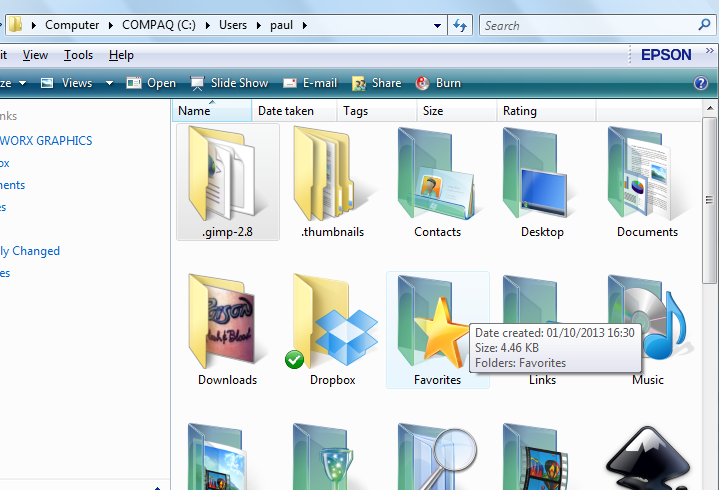This screenshot has height=490, width=719.
Task: Sort by the Tags column header
Action: (376, 111)
